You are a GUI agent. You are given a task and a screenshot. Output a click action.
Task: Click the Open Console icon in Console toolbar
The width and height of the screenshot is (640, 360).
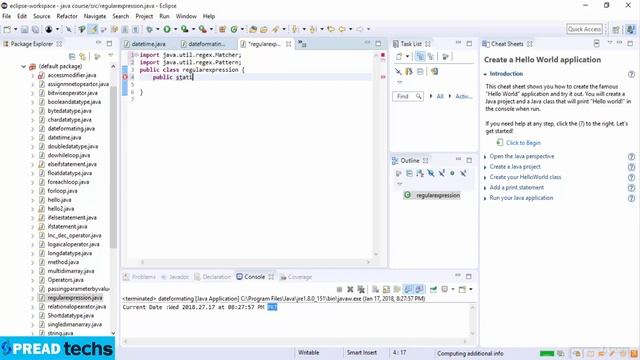462,289
